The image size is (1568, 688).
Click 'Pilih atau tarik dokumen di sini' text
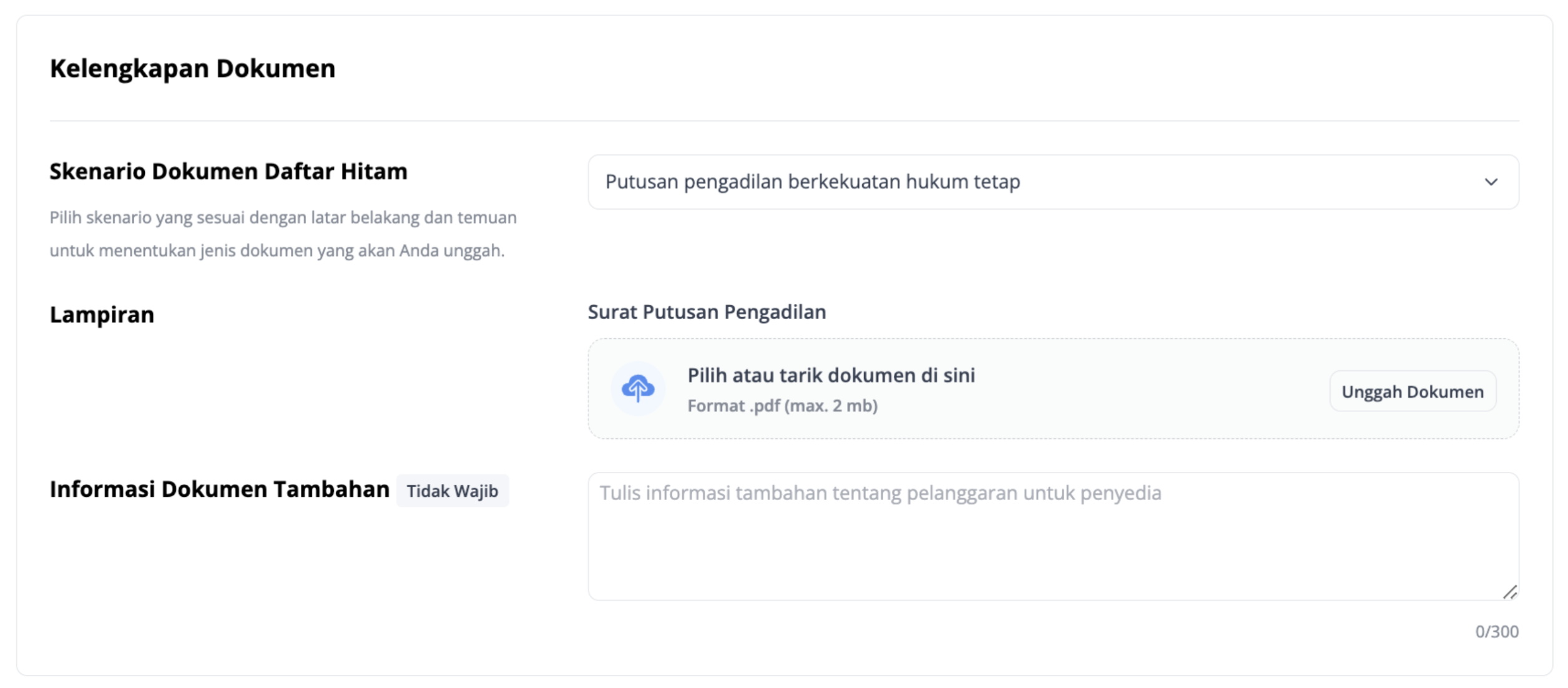[x=831, y=375]
